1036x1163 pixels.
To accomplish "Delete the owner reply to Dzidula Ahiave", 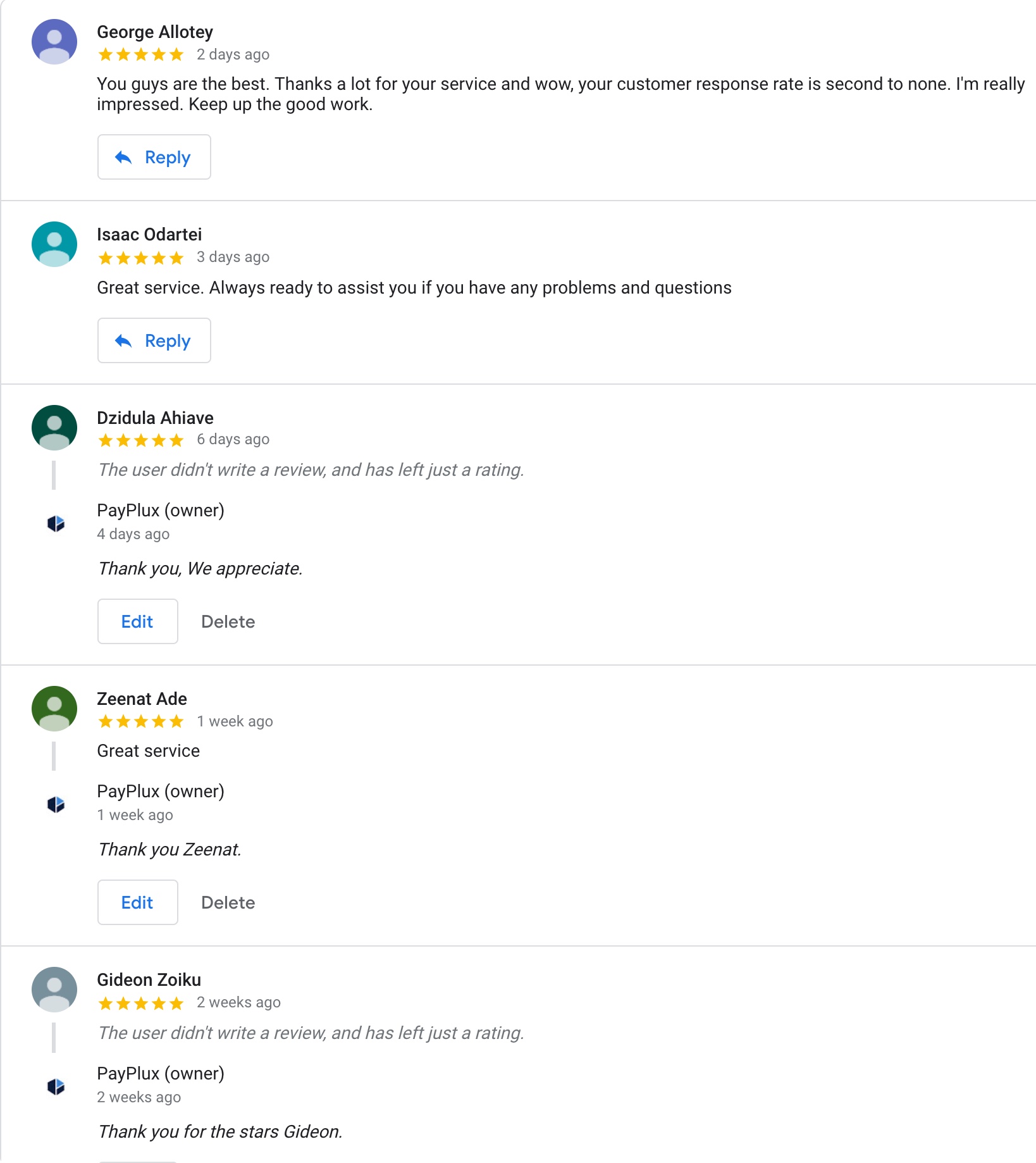I will (228, 621).
